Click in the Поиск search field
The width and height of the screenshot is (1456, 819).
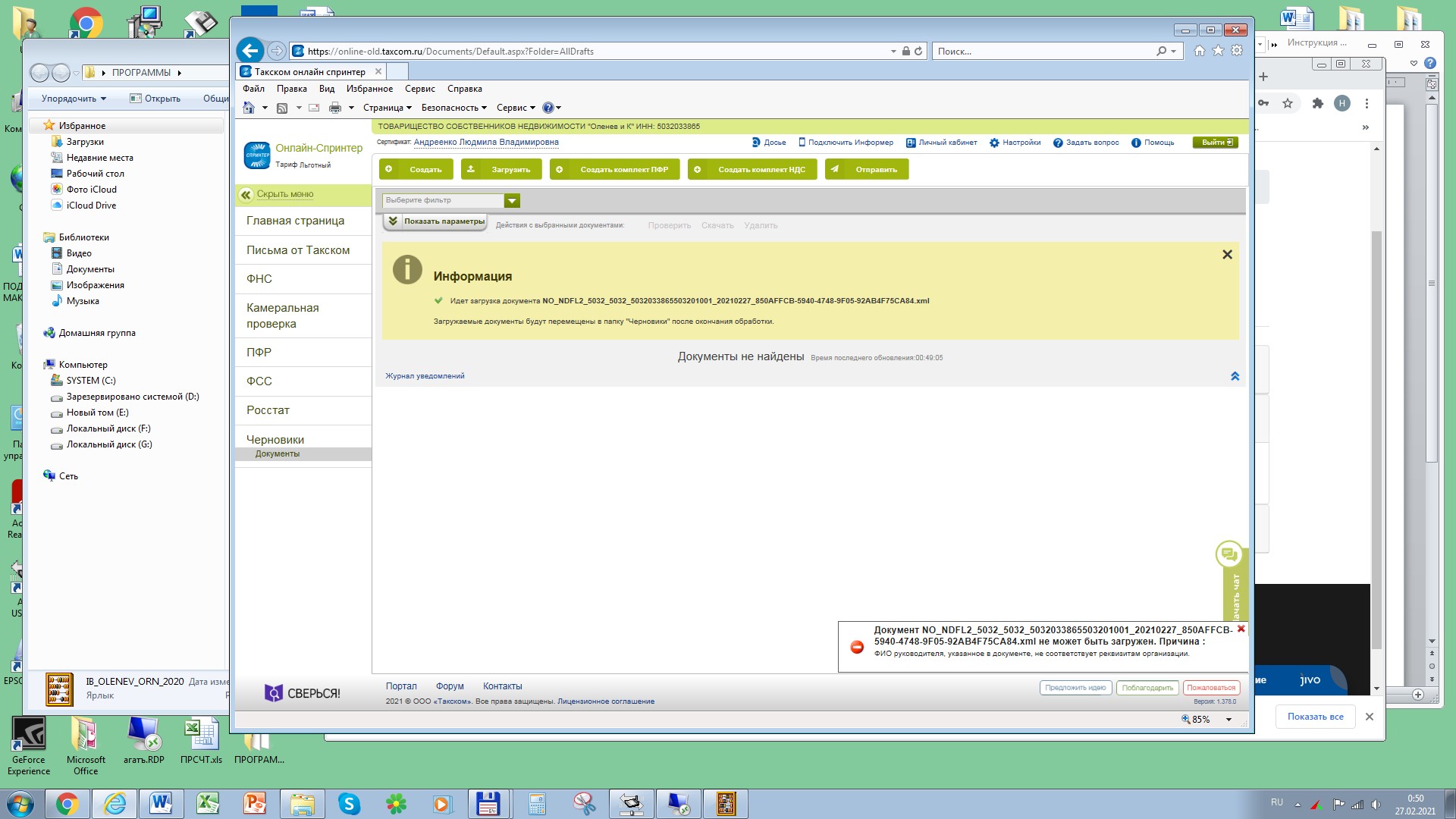coord(1043,52)
